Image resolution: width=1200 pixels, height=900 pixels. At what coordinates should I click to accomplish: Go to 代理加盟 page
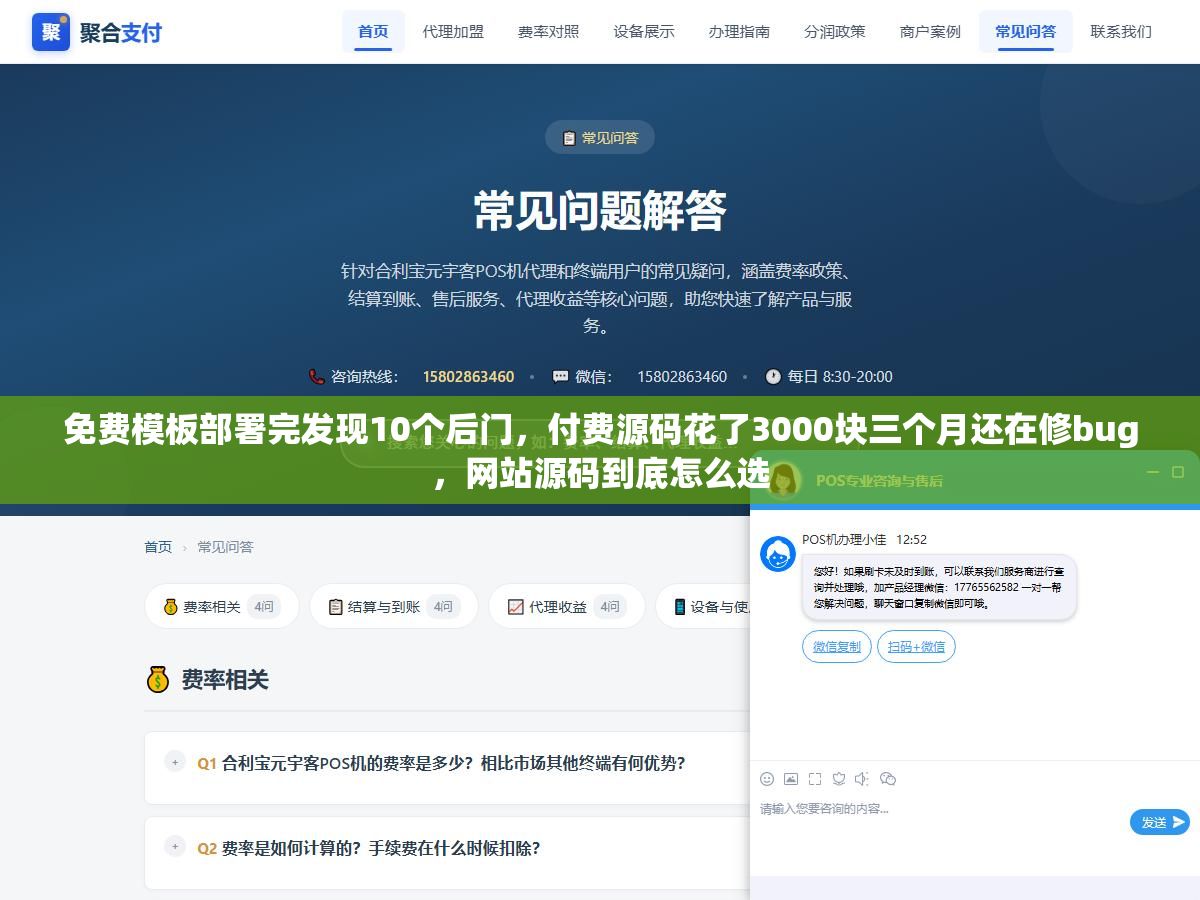[x=453, y=31]
